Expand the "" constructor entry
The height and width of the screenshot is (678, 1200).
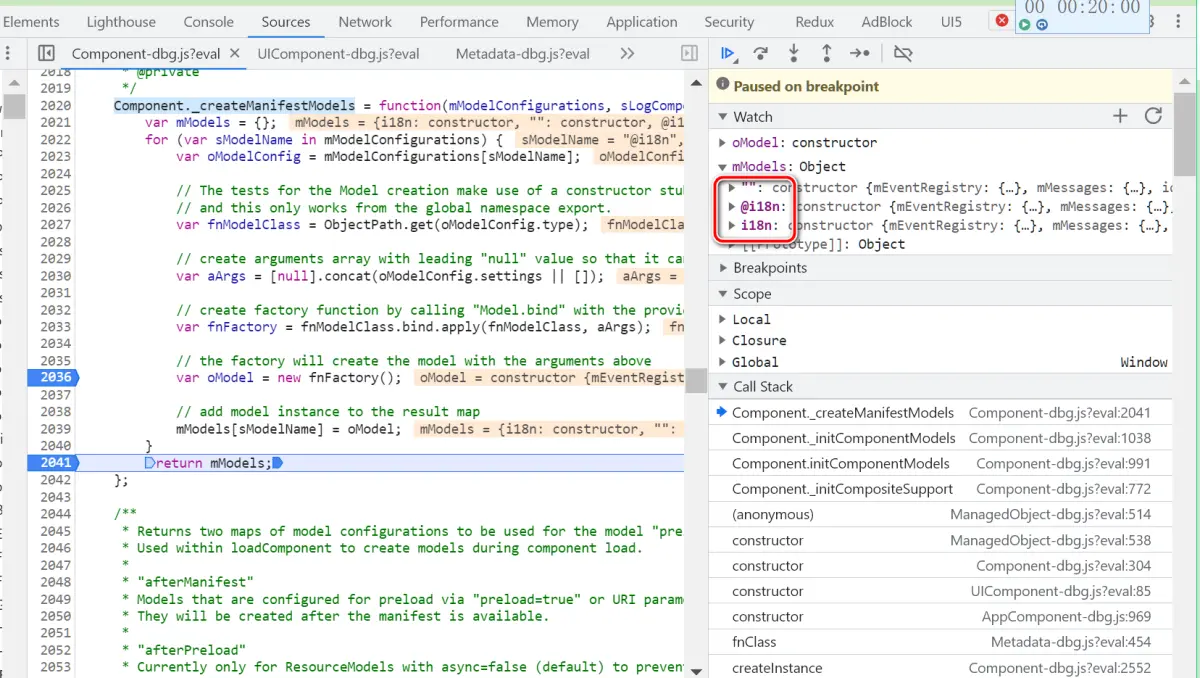[732, 187]
